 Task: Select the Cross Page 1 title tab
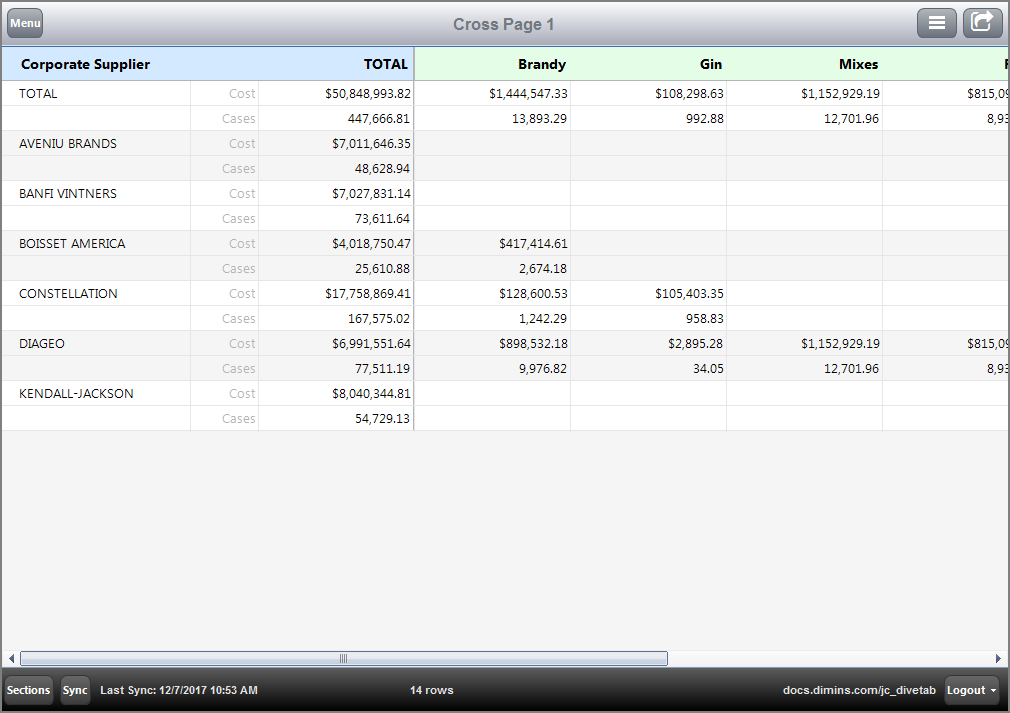[503, 23]
